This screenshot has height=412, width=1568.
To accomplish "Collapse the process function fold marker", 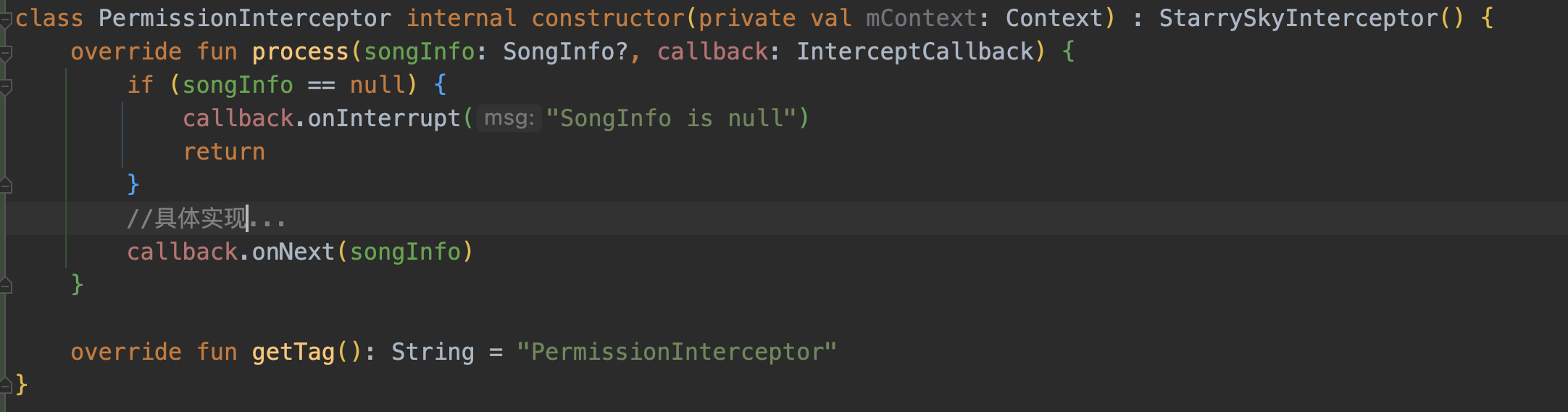I will [5, 53].
